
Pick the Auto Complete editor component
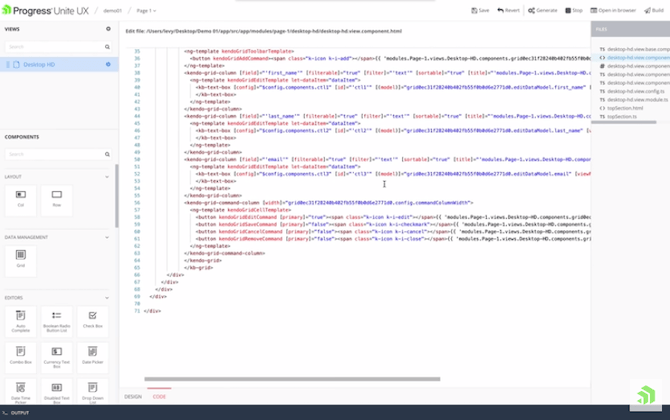click(x=21, y=321)
